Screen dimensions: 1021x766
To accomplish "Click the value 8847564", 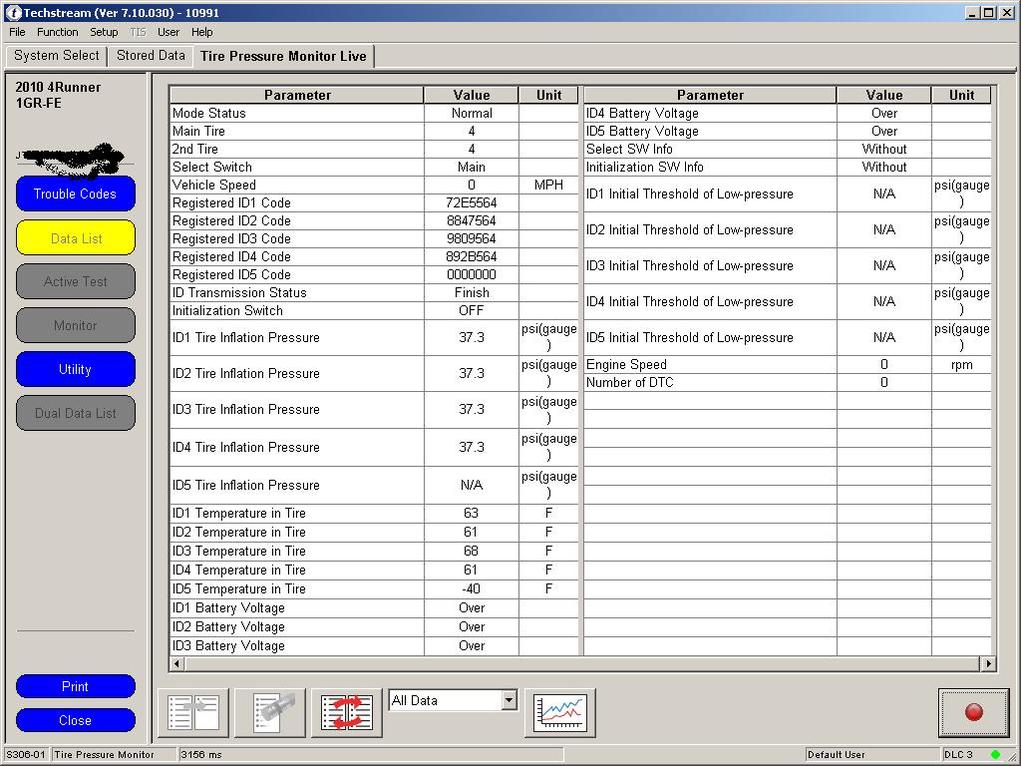I will (471, 221).
